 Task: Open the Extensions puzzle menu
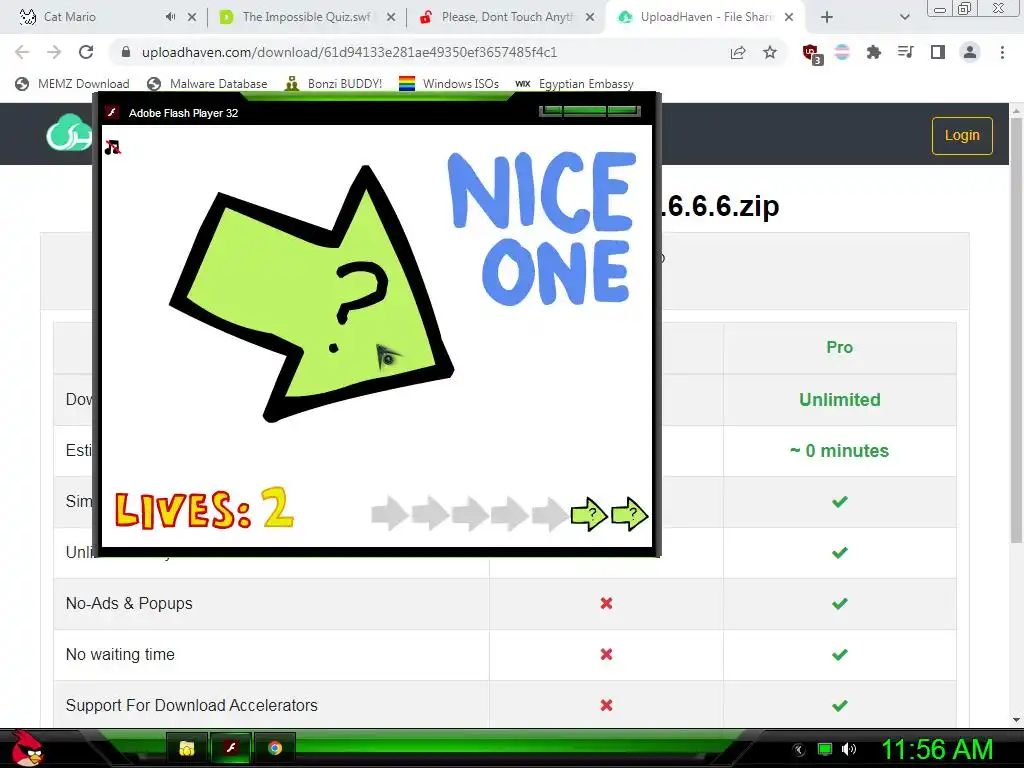pyautogui.click(x=874, y=52)
